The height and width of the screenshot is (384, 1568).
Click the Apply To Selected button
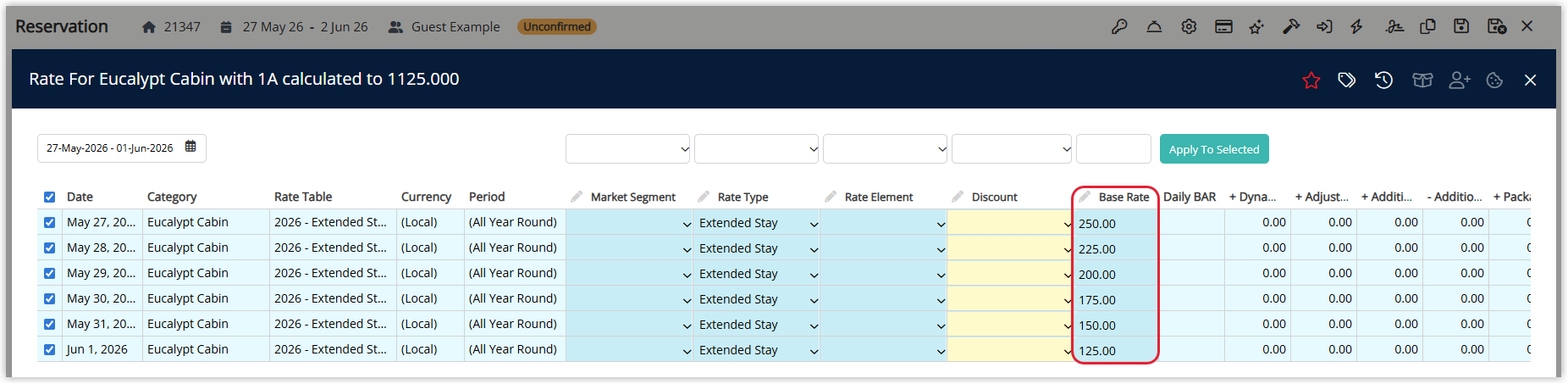click(1214, 148)
